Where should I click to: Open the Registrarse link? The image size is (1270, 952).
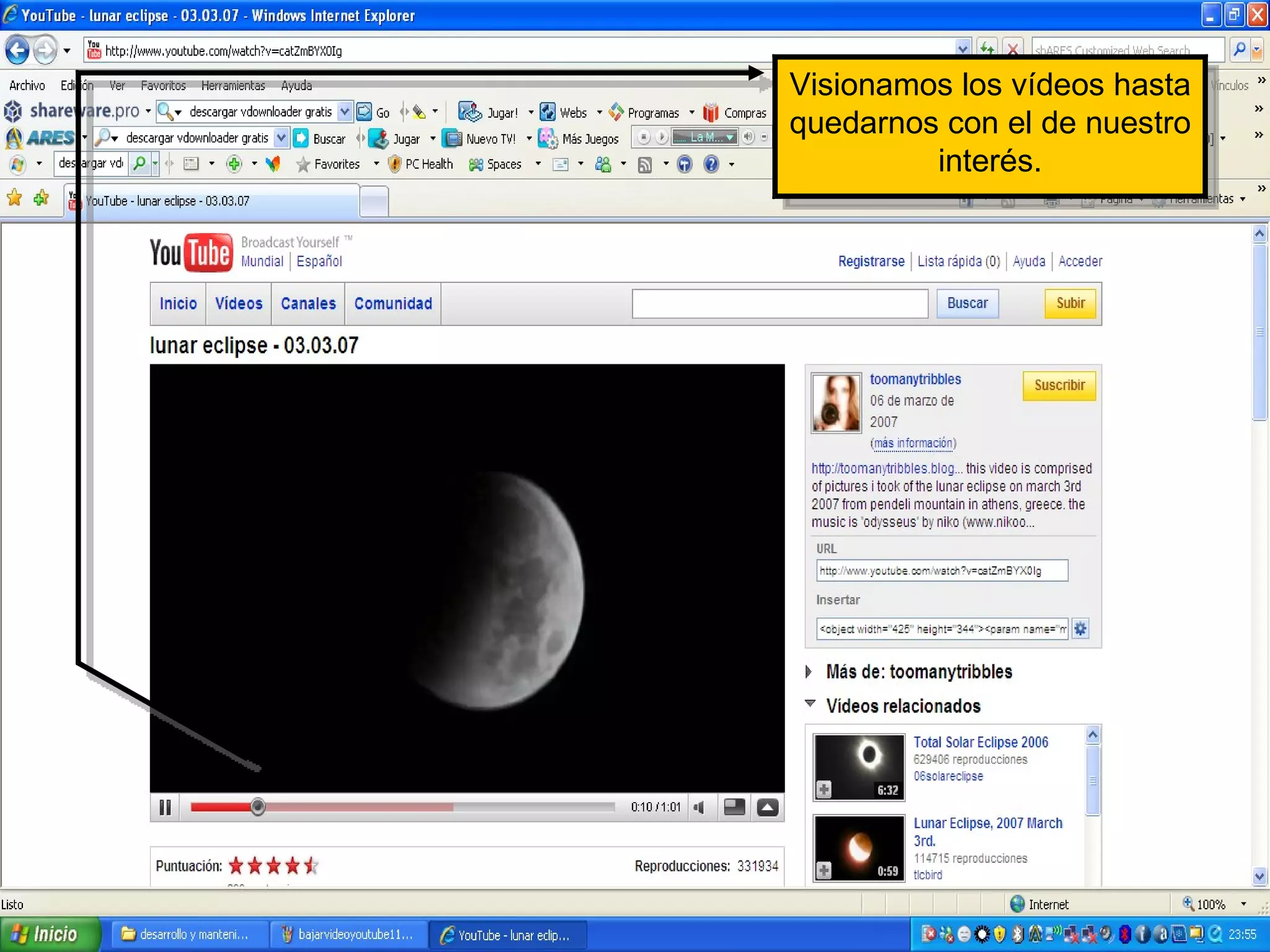pyautogui.click(x=871, y=262)
